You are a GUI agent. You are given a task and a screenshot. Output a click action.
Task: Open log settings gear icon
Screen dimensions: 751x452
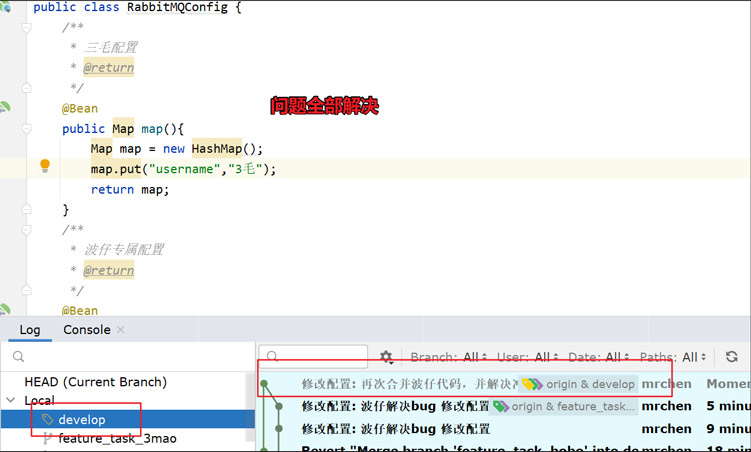386,357
